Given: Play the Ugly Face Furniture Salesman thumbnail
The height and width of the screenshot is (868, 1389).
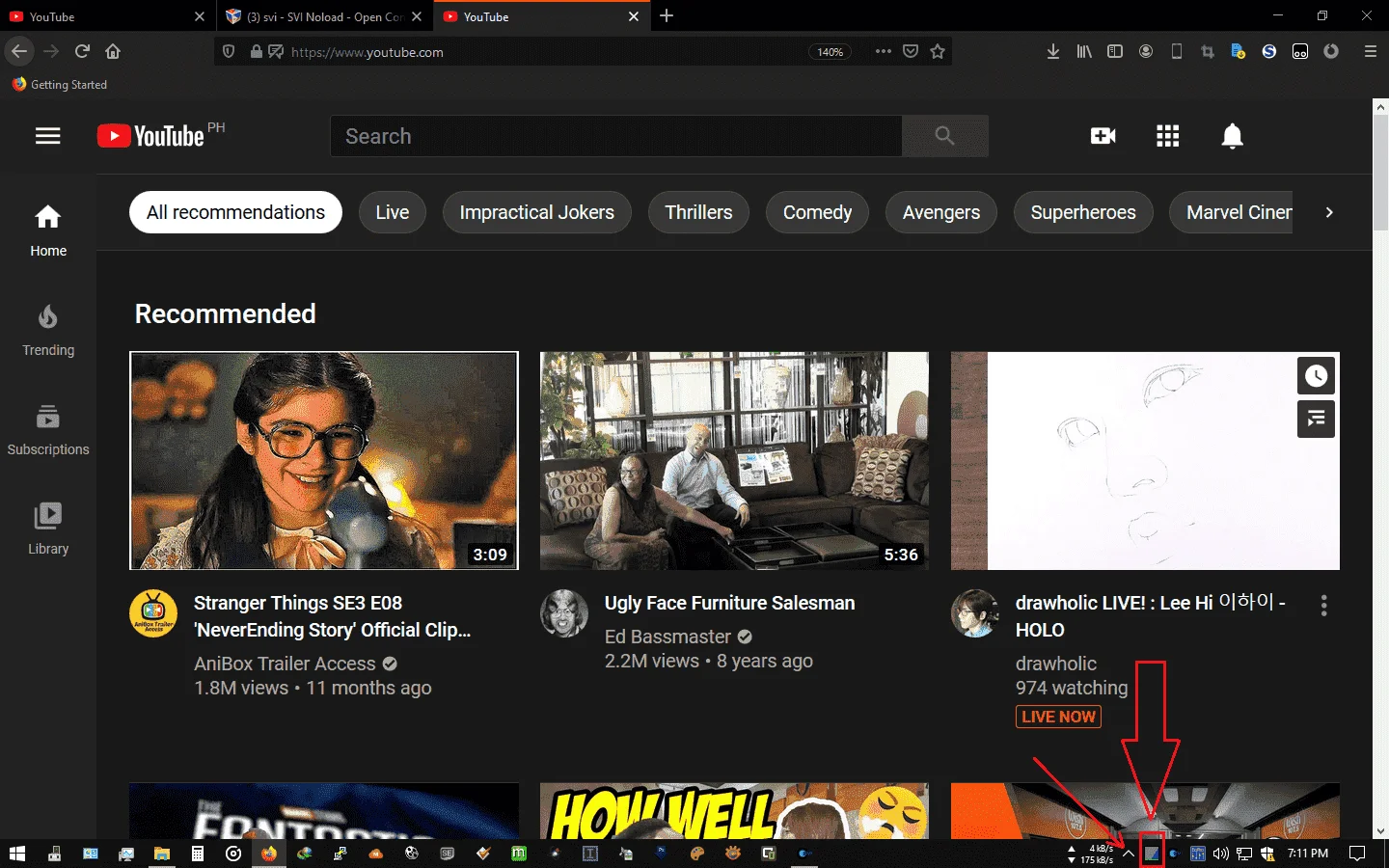Looking at the screenshot, I should point(734,460).
